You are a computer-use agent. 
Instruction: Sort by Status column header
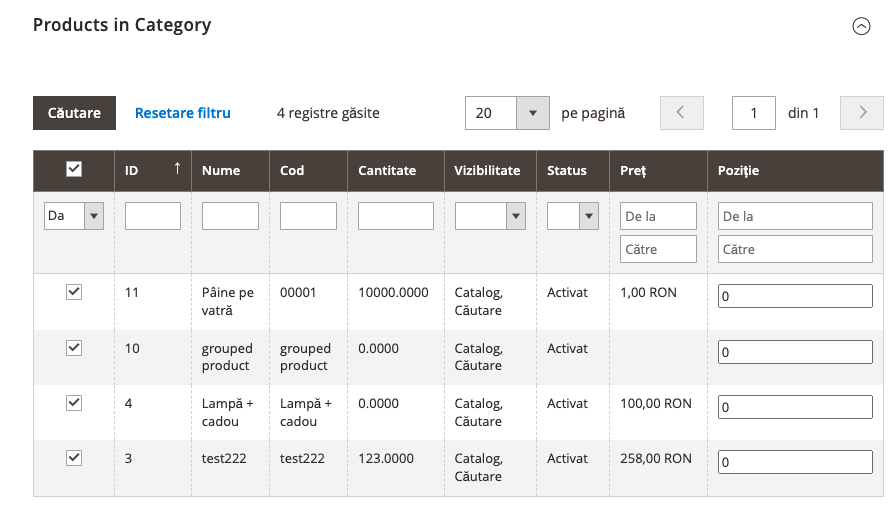click(x=573, y=170)
